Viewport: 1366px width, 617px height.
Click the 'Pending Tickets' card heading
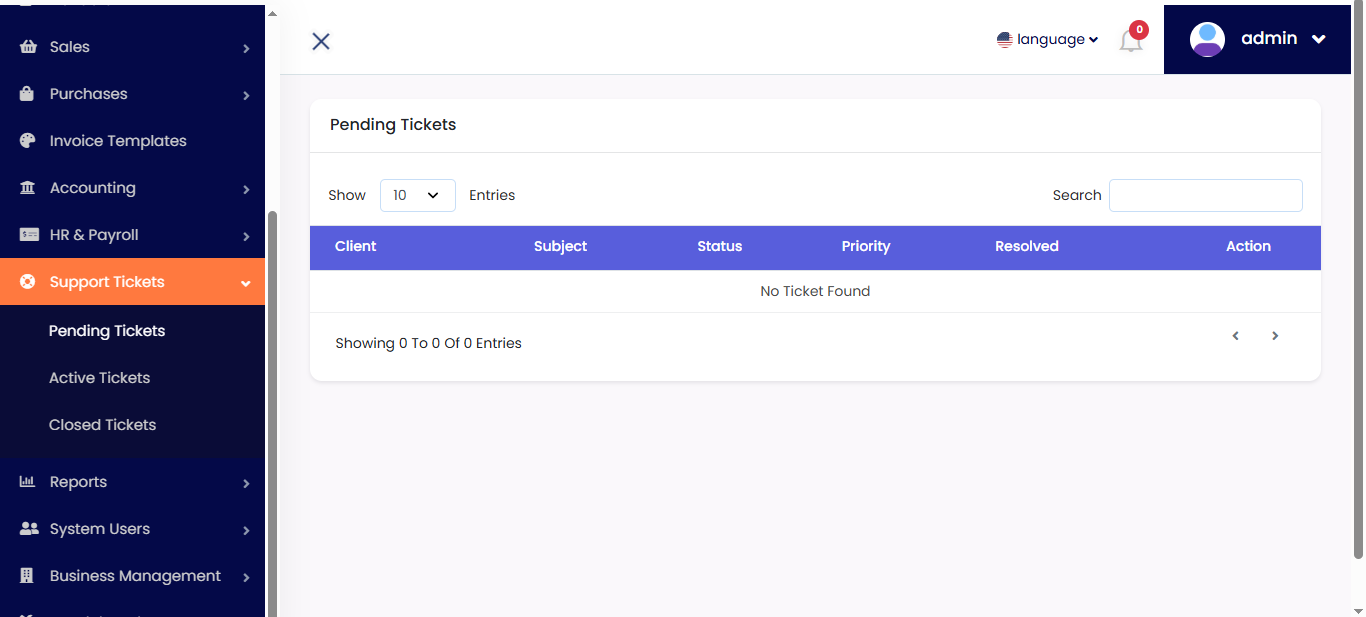click(393, 125)
